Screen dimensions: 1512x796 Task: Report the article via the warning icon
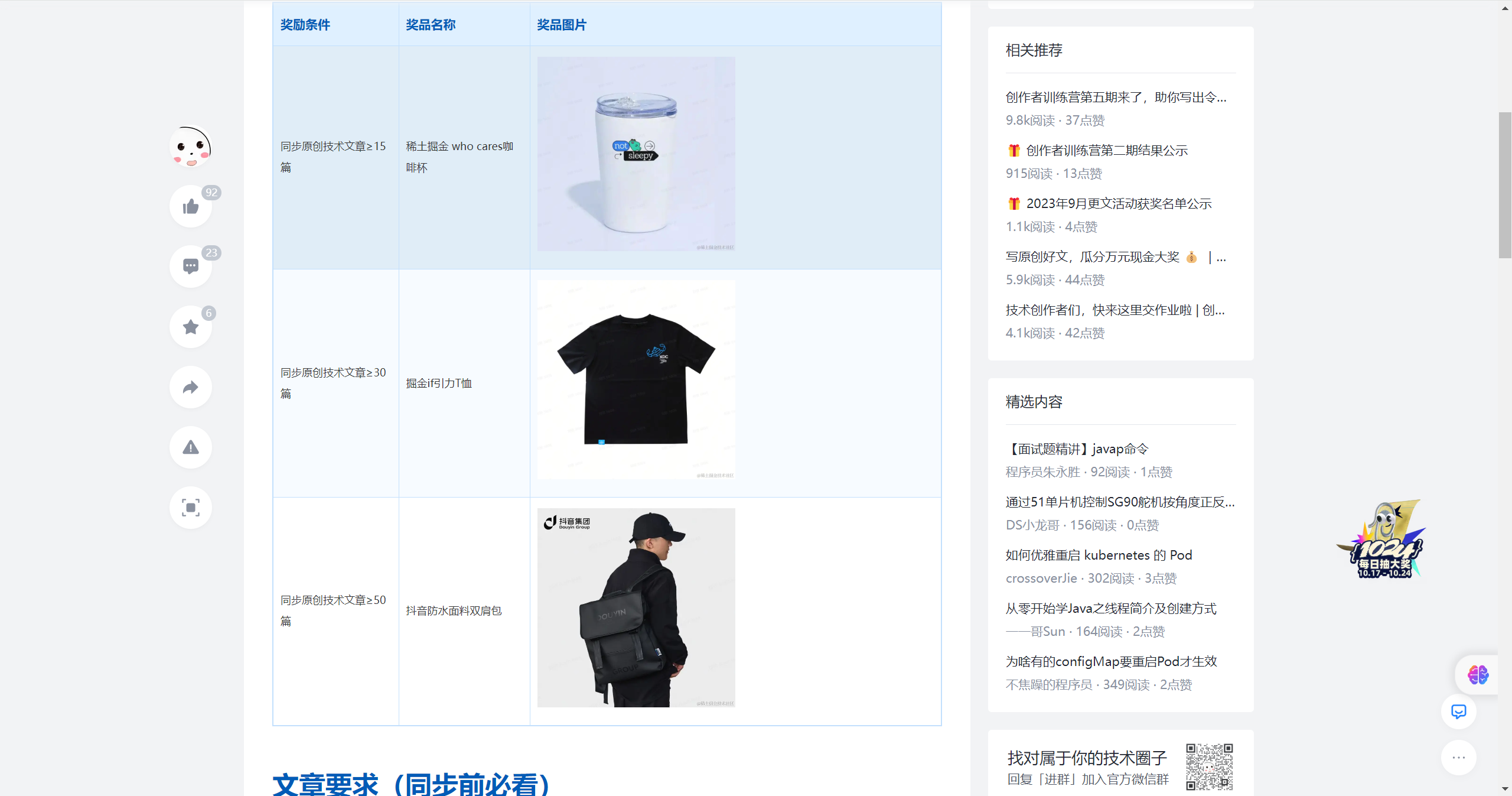coord(190,447)
